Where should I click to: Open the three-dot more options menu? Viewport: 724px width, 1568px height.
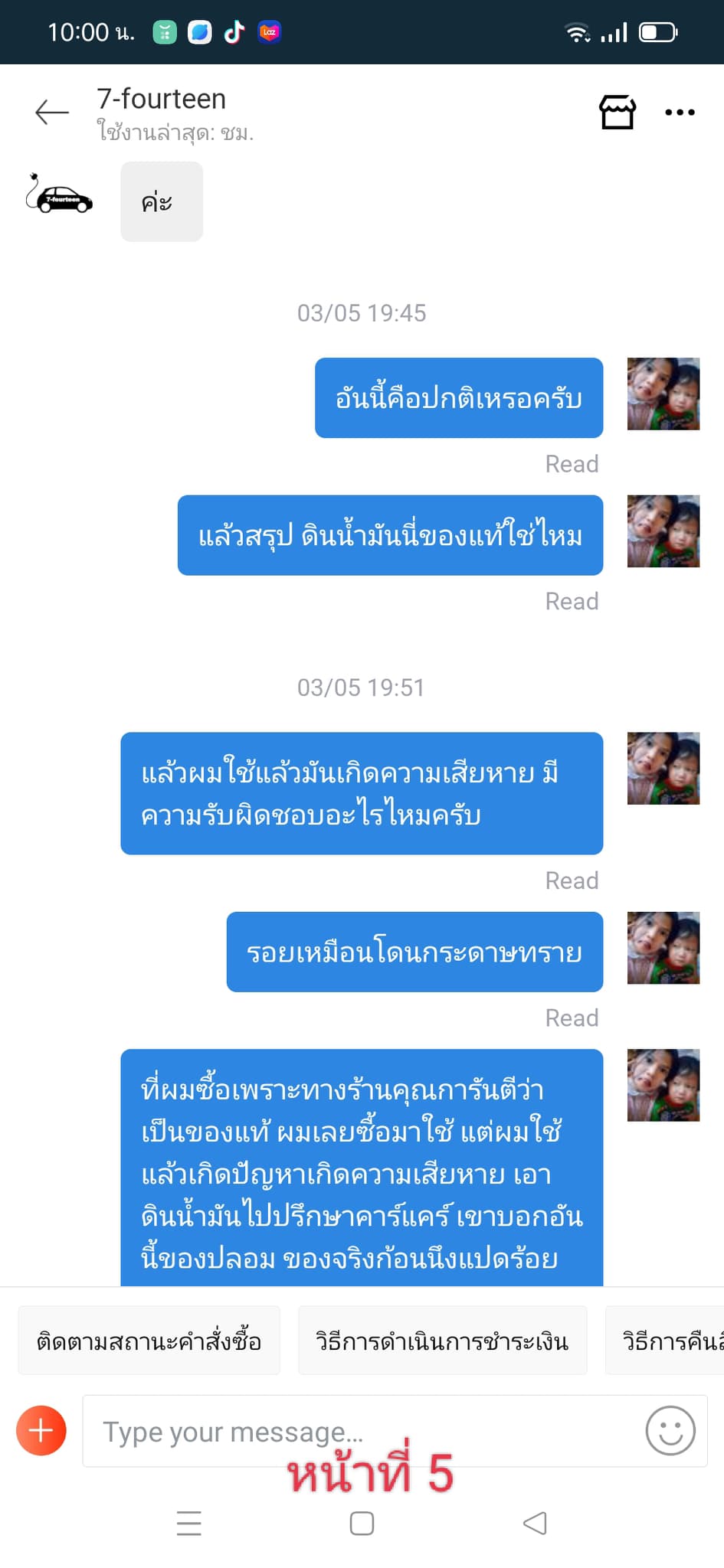coord(680,112)
